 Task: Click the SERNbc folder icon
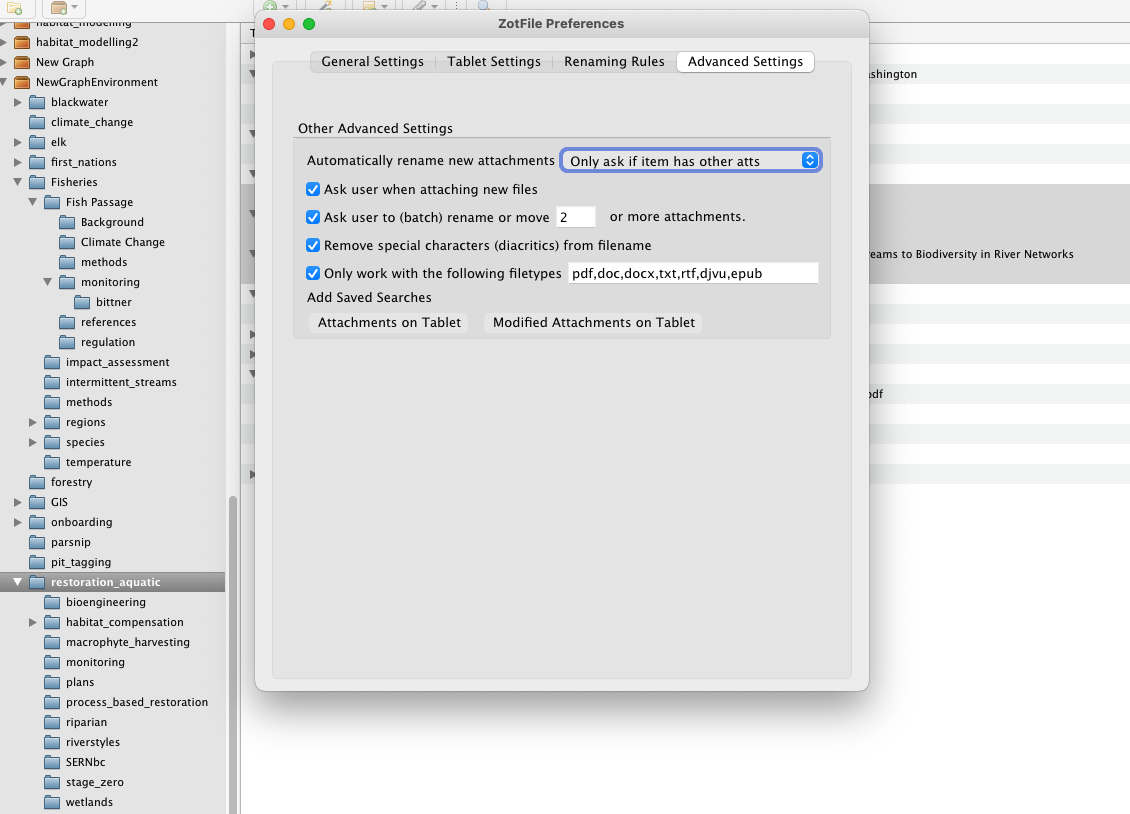(x=52, y=762)
